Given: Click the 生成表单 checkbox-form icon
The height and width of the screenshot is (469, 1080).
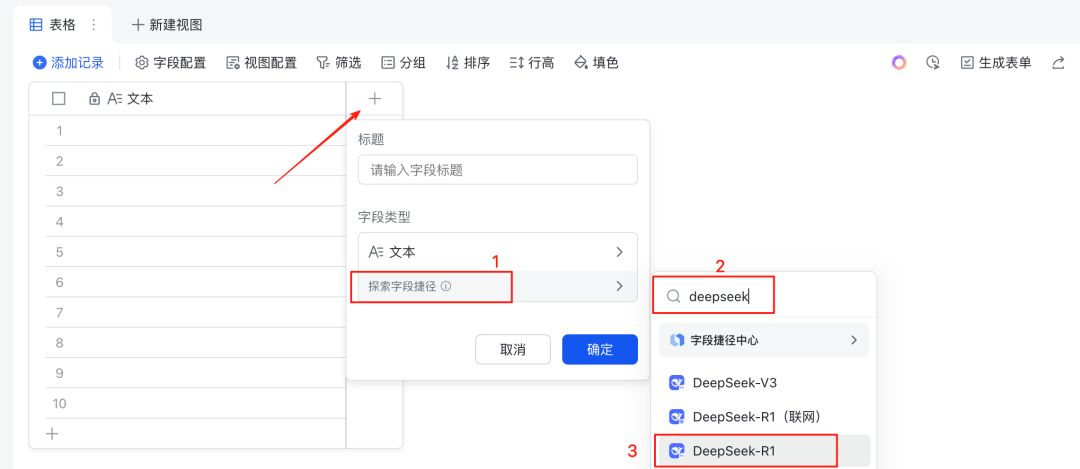Looking at the screenshot, I should click(967, 63).
